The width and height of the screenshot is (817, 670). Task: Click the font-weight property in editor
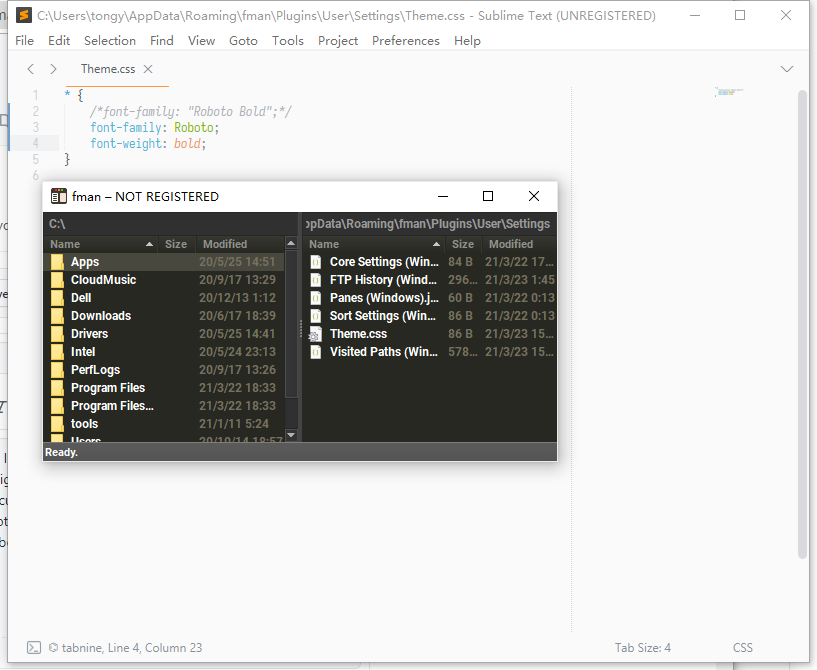pos(126,143)
